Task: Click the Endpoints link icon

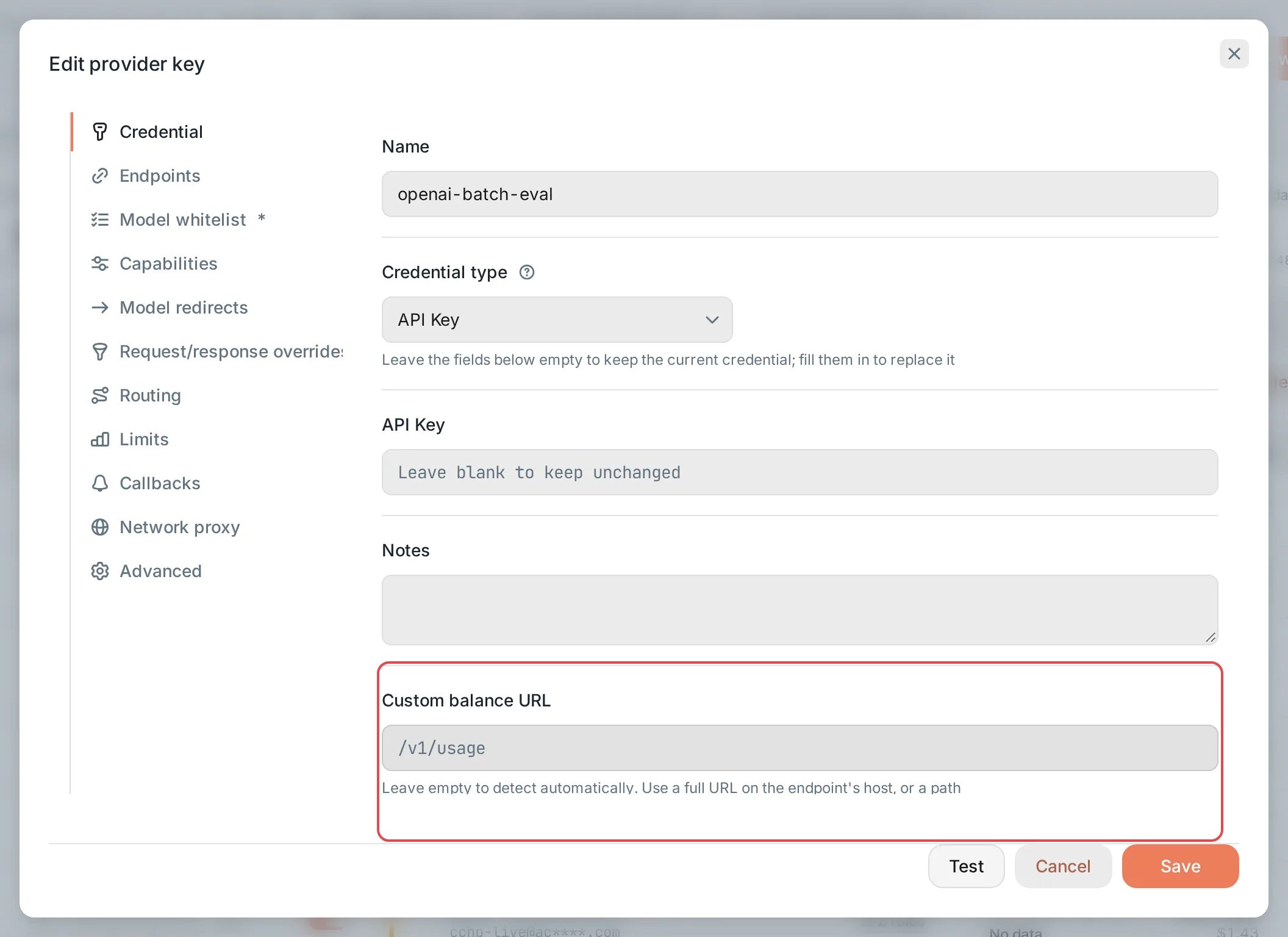Action: (x=100, y=176)
